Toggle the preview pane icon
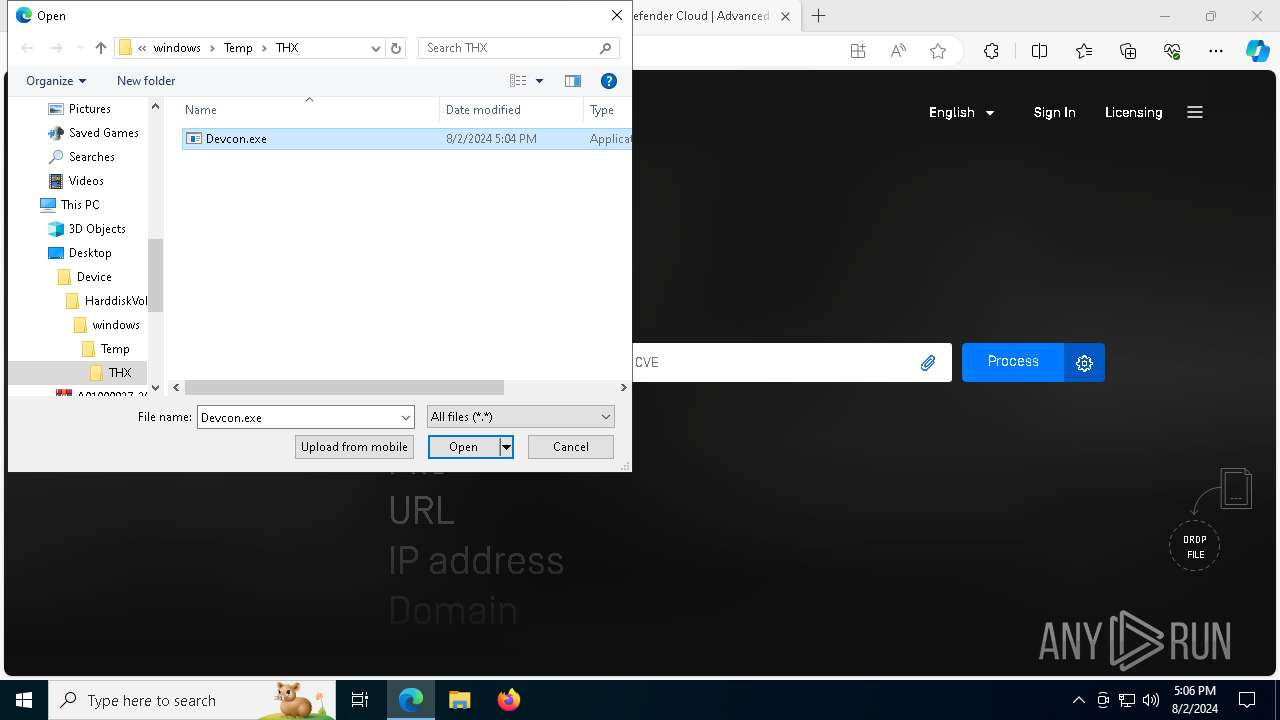 coord(573,81)
